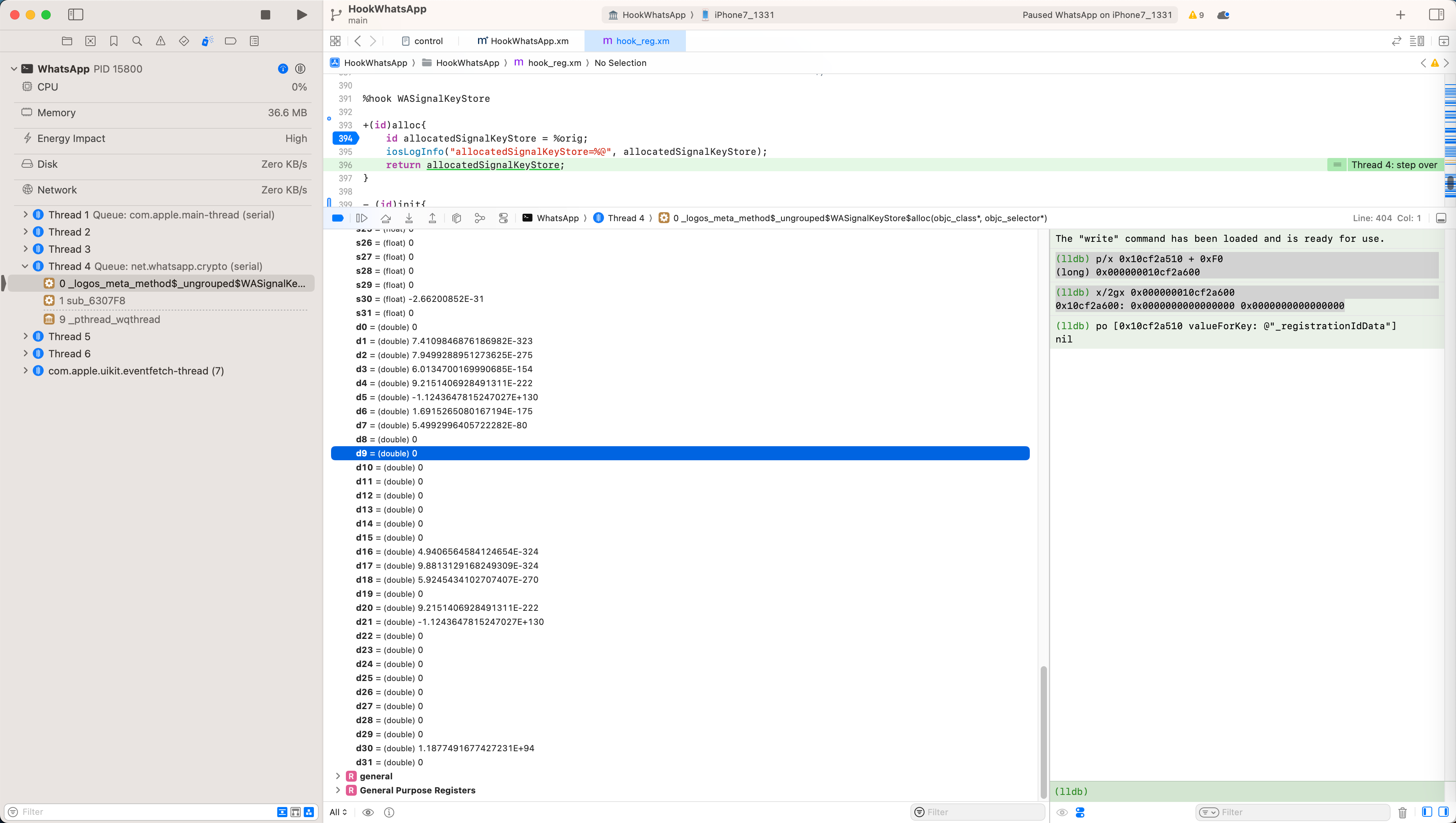Viewport: 1456px width, 823px height.
Task: Click the Step Over button
Action: click(386, 218)
